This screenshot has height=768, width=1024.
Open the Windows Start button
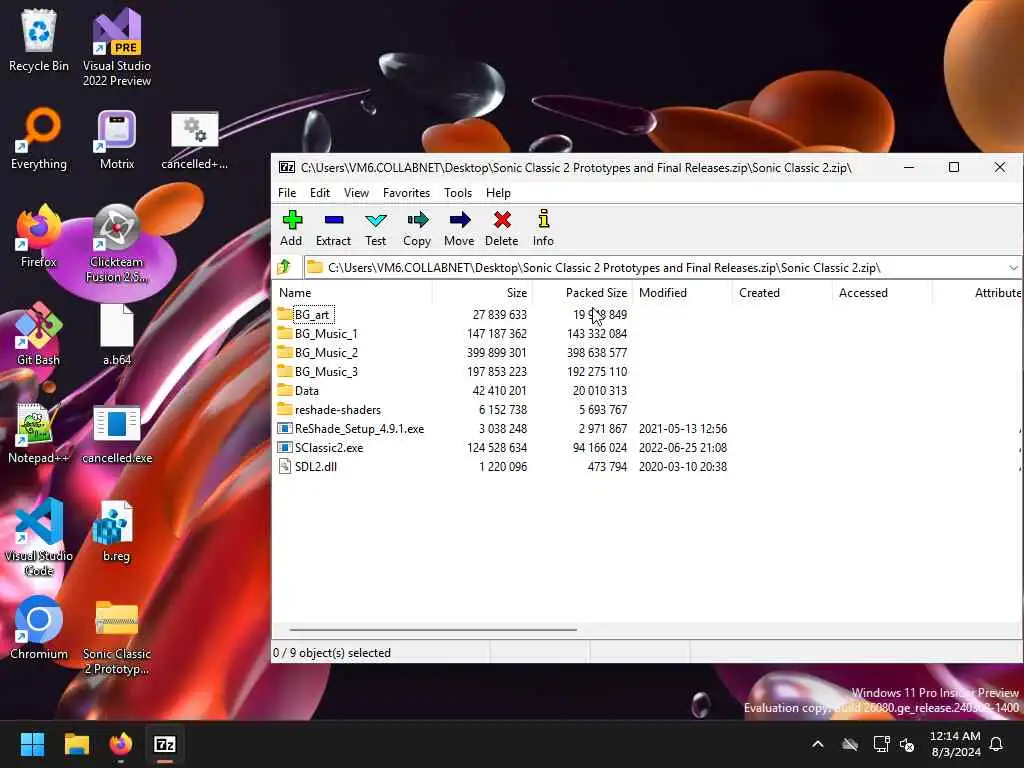click(x=32, y=744)
